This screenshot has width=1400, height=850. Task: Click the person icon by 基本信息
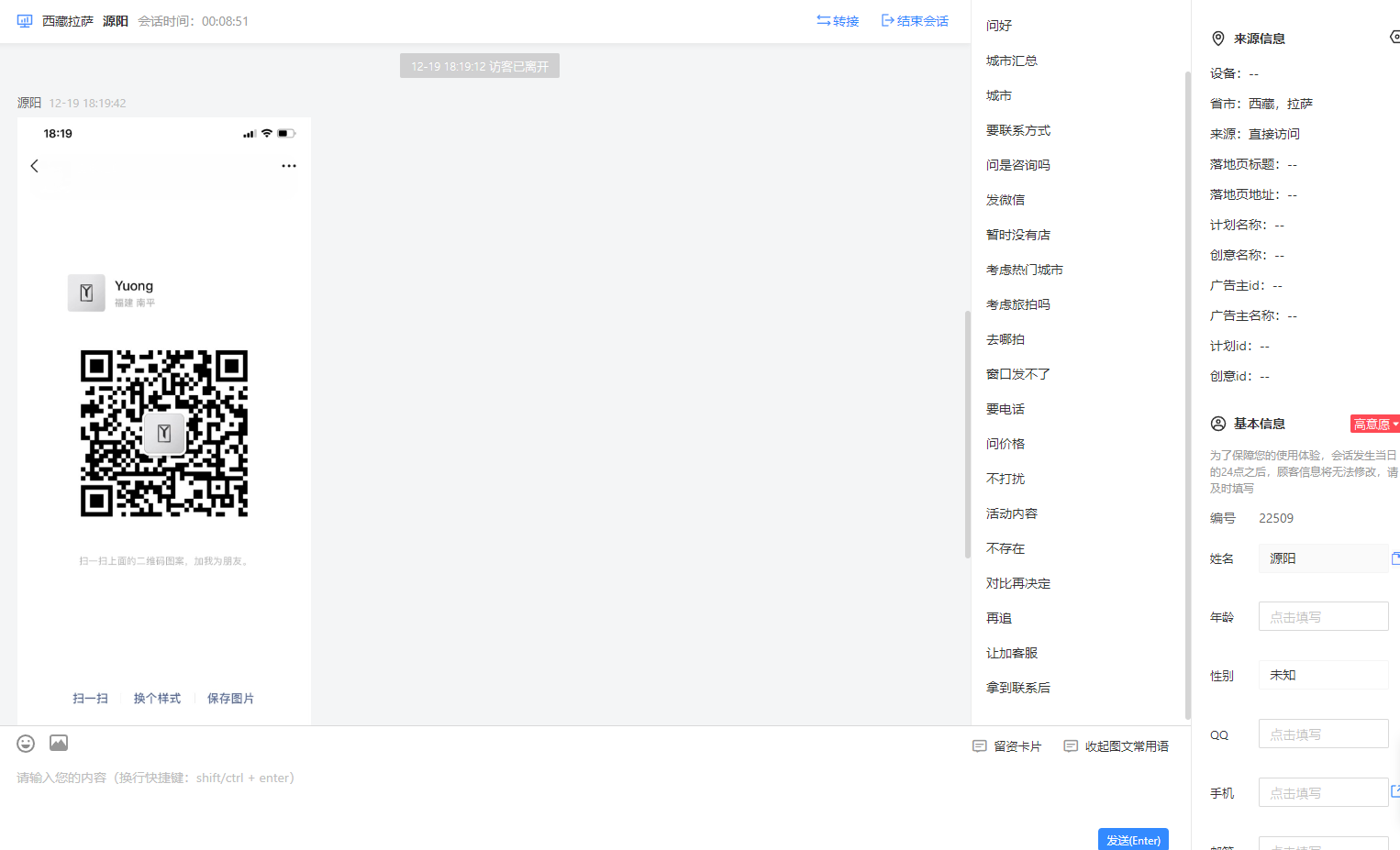click(1218, 424)
